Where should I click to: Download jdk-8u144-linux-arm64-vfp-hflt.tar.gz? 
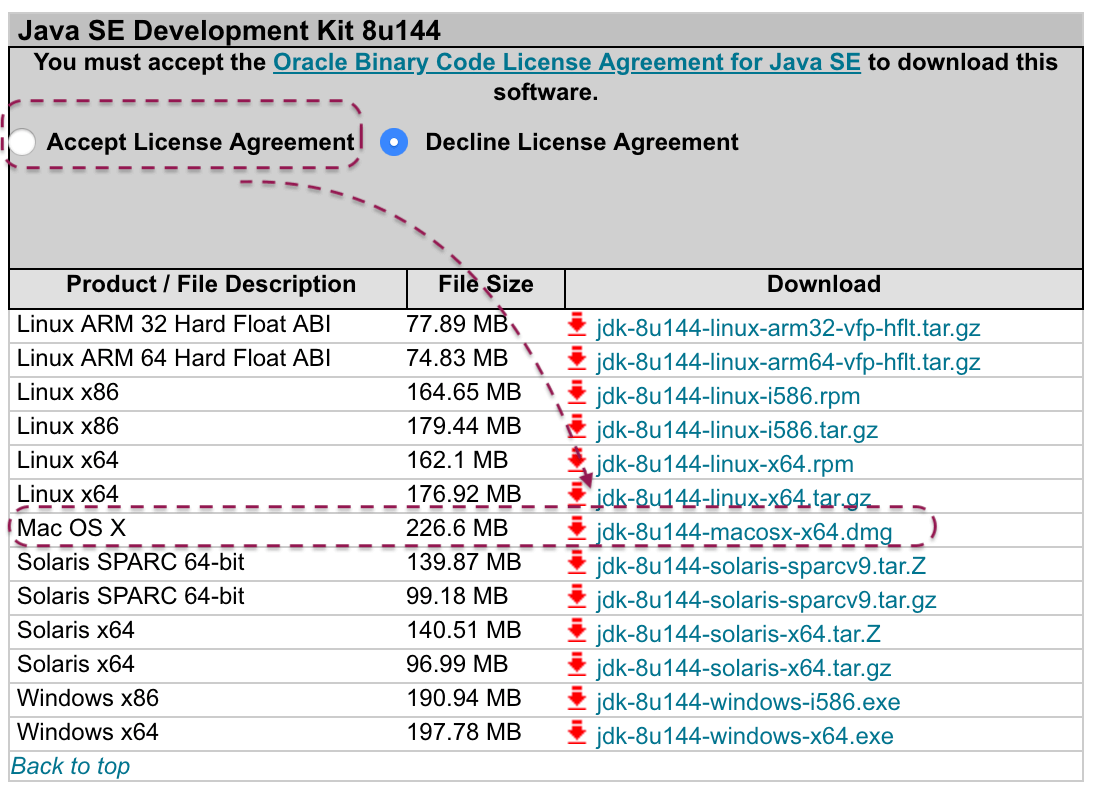(788, 362)
